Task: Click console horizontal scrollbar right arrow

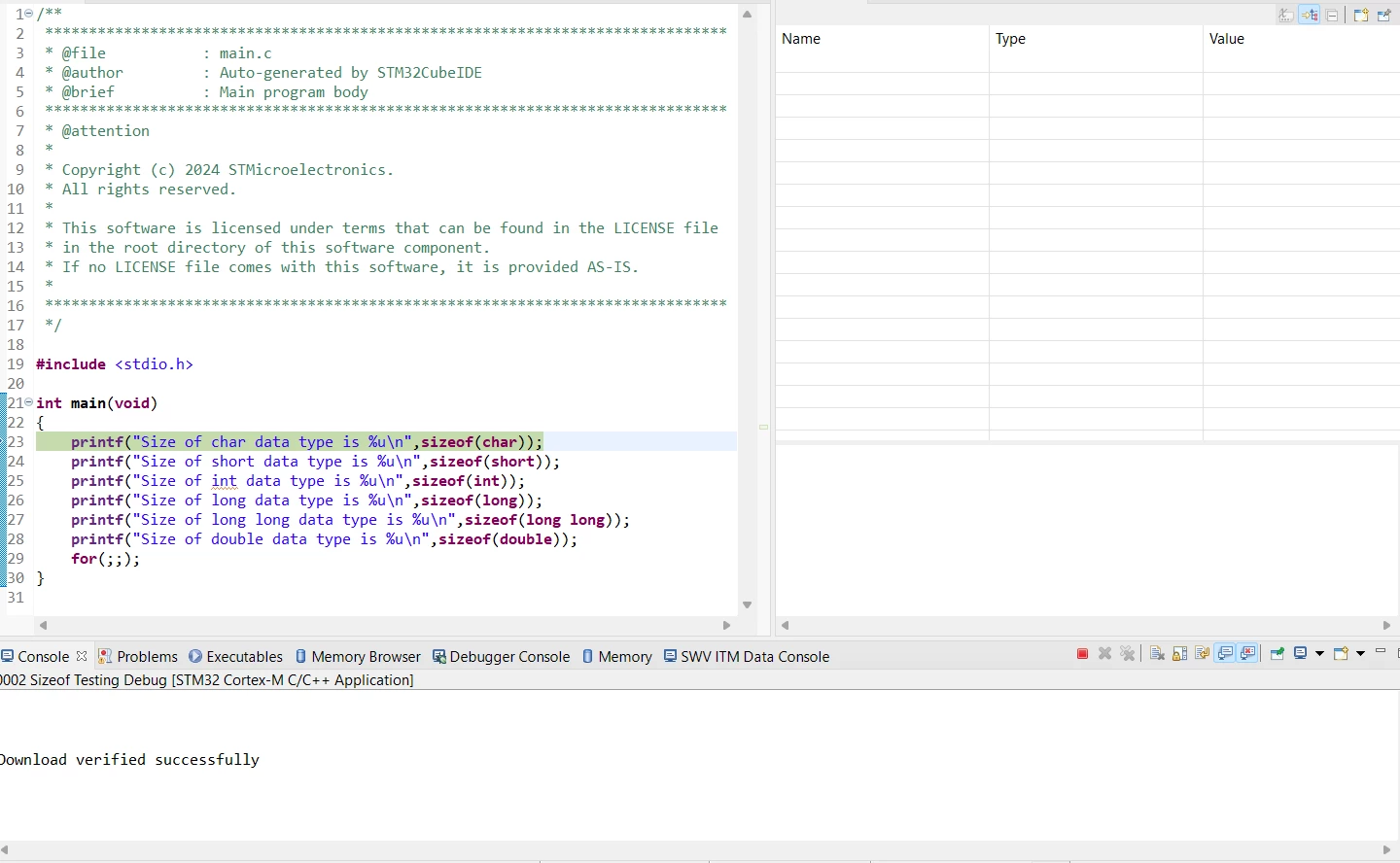Action: pyautogui.click(x=1387, y=850)
